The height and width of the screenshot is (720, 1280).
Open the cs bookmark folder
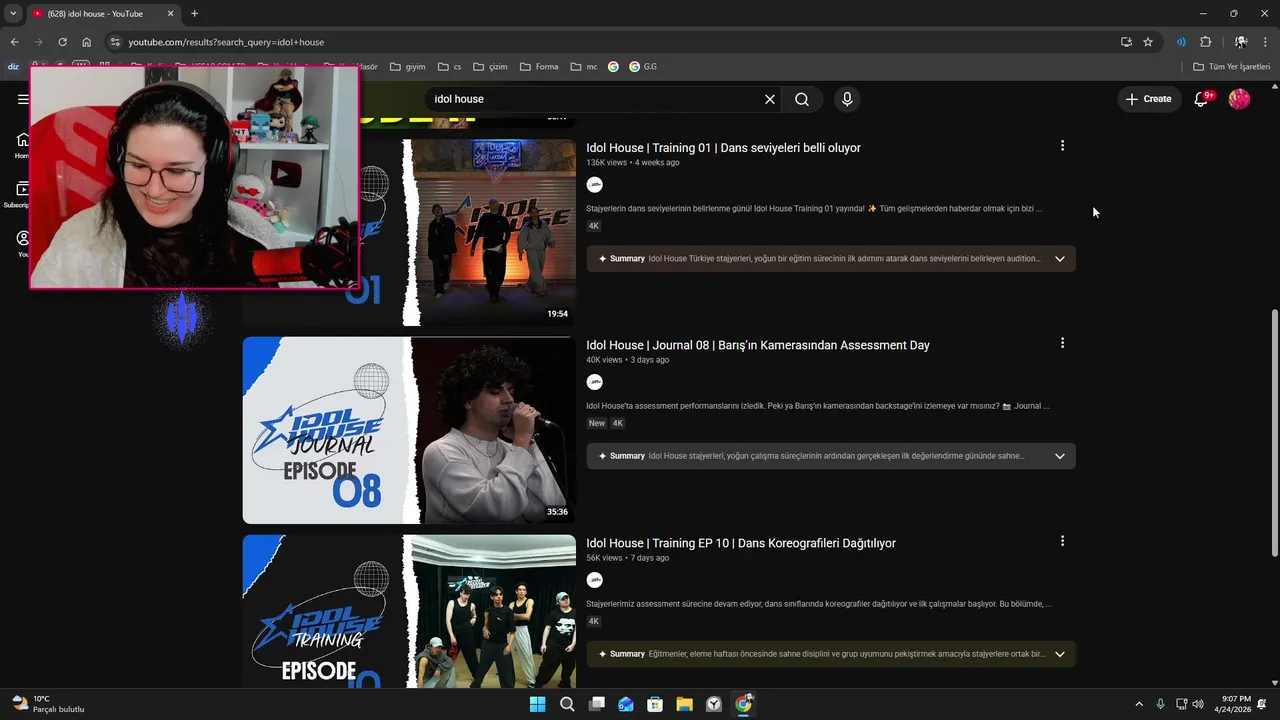[449, 67]
